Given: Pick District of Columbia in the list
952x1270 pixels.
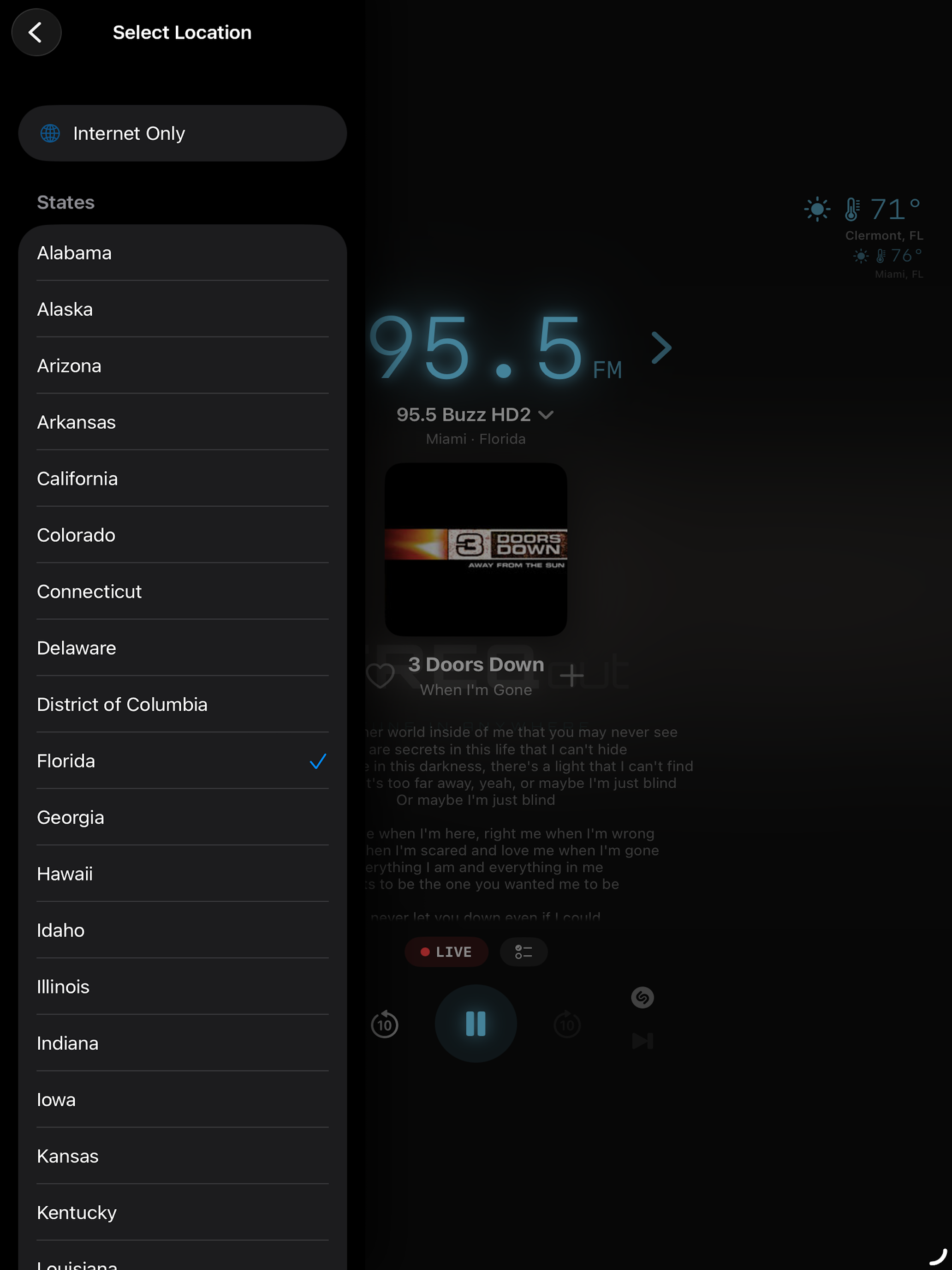Looking at the screenshot, I should click(183, 705).
